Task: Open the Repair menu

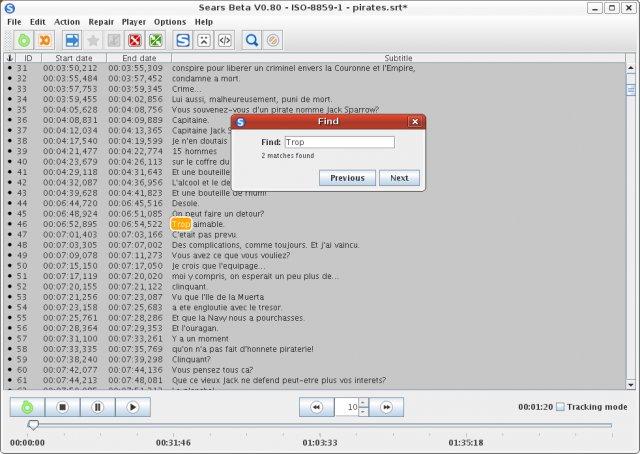Action: (x=101, y=22)
